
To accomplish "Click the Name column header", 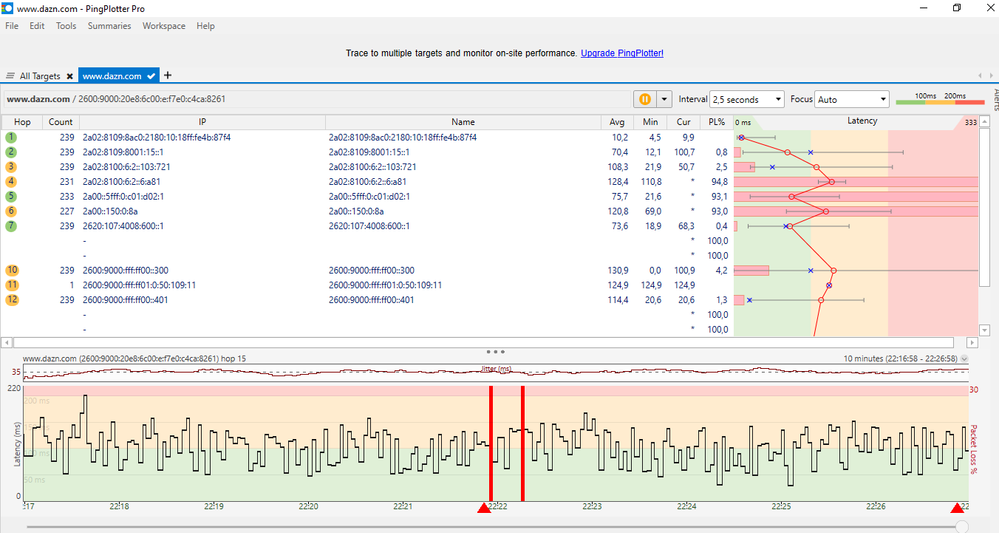I will point(463,122).
